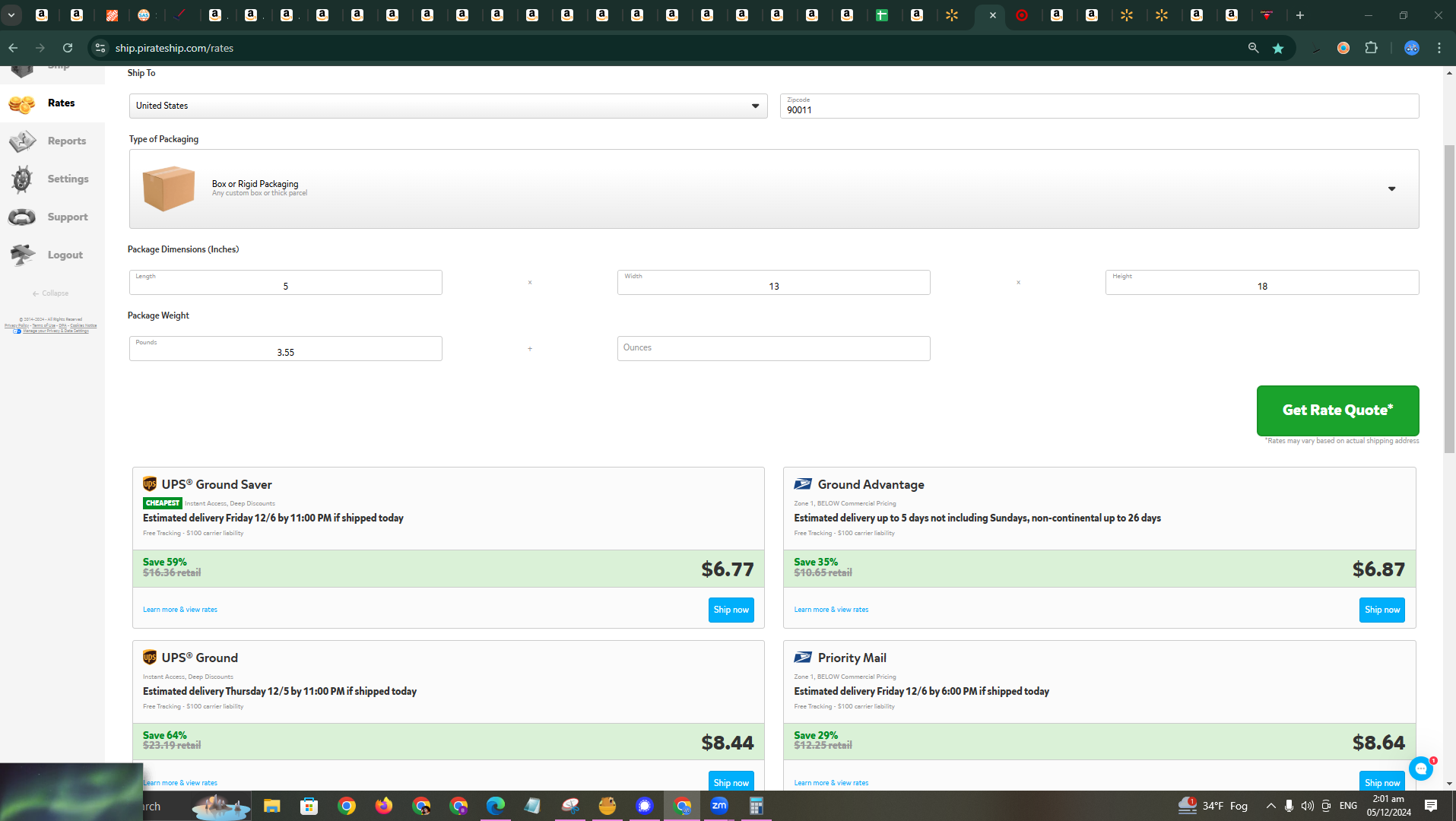Open Learn more link for Priority Mail
The width and height of the screenshot is (1456, 821).
point(831,783)
